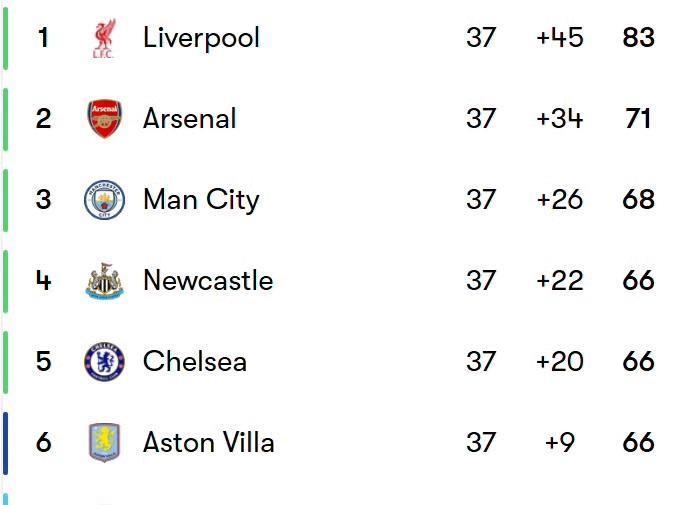Click Liverpool's 83 points value
The width and height of the screenshot is (686, 505).
639,38
